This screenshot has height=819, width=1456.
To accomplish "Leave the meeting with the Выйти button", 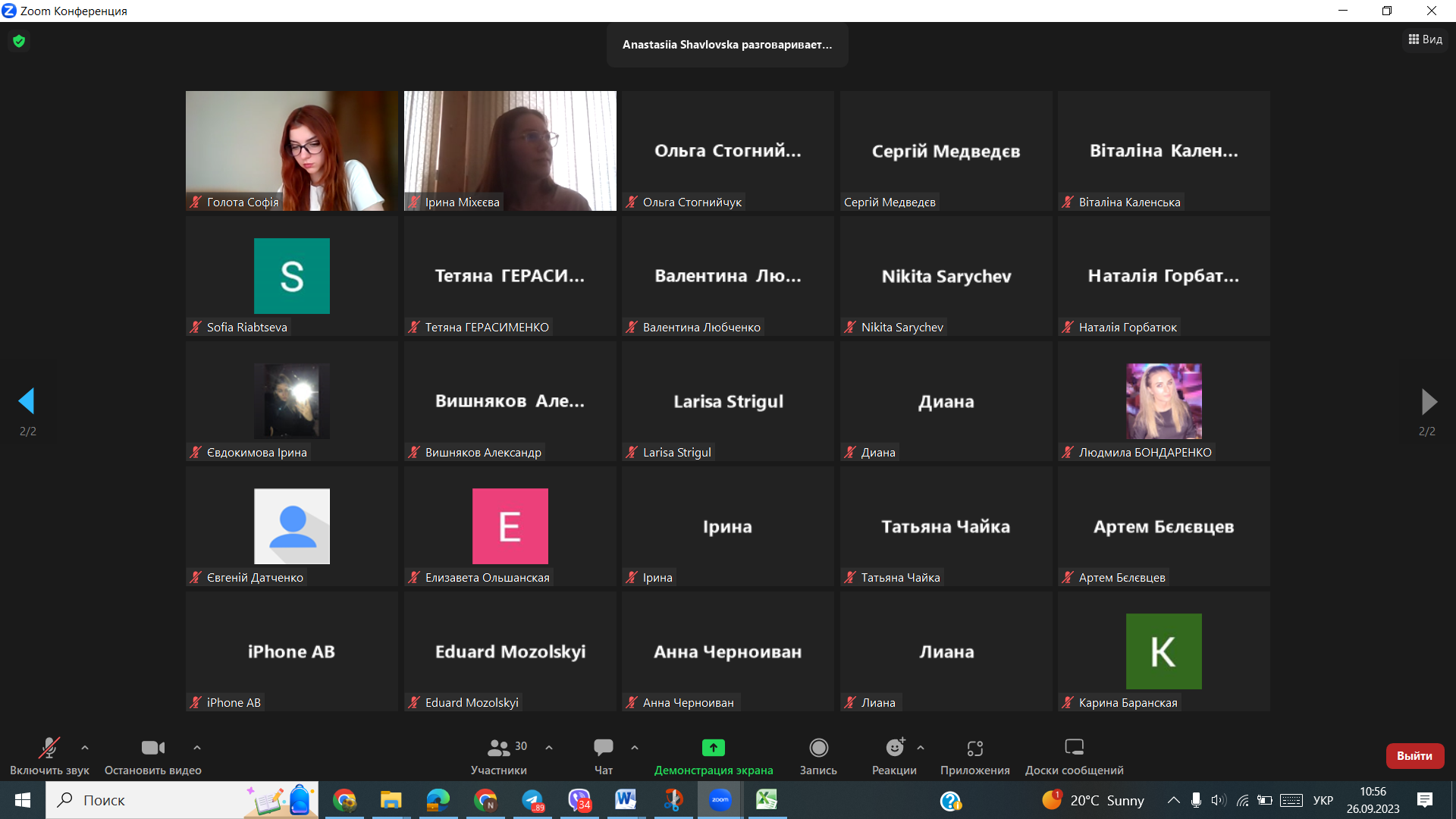I will pos(1414,755).
